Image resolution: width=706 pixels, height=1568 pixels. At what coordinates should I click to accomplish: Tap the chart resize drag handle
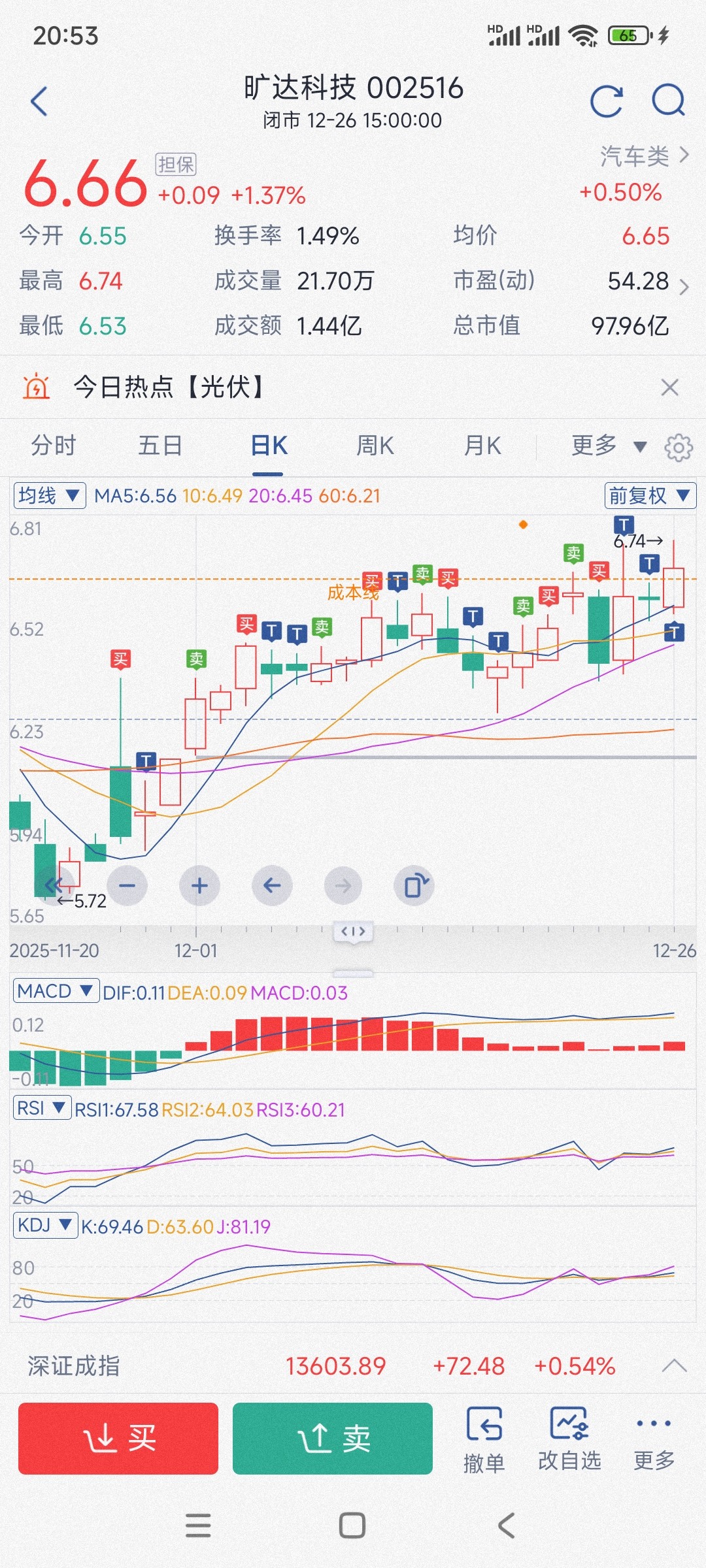click(x=353, y=932)
